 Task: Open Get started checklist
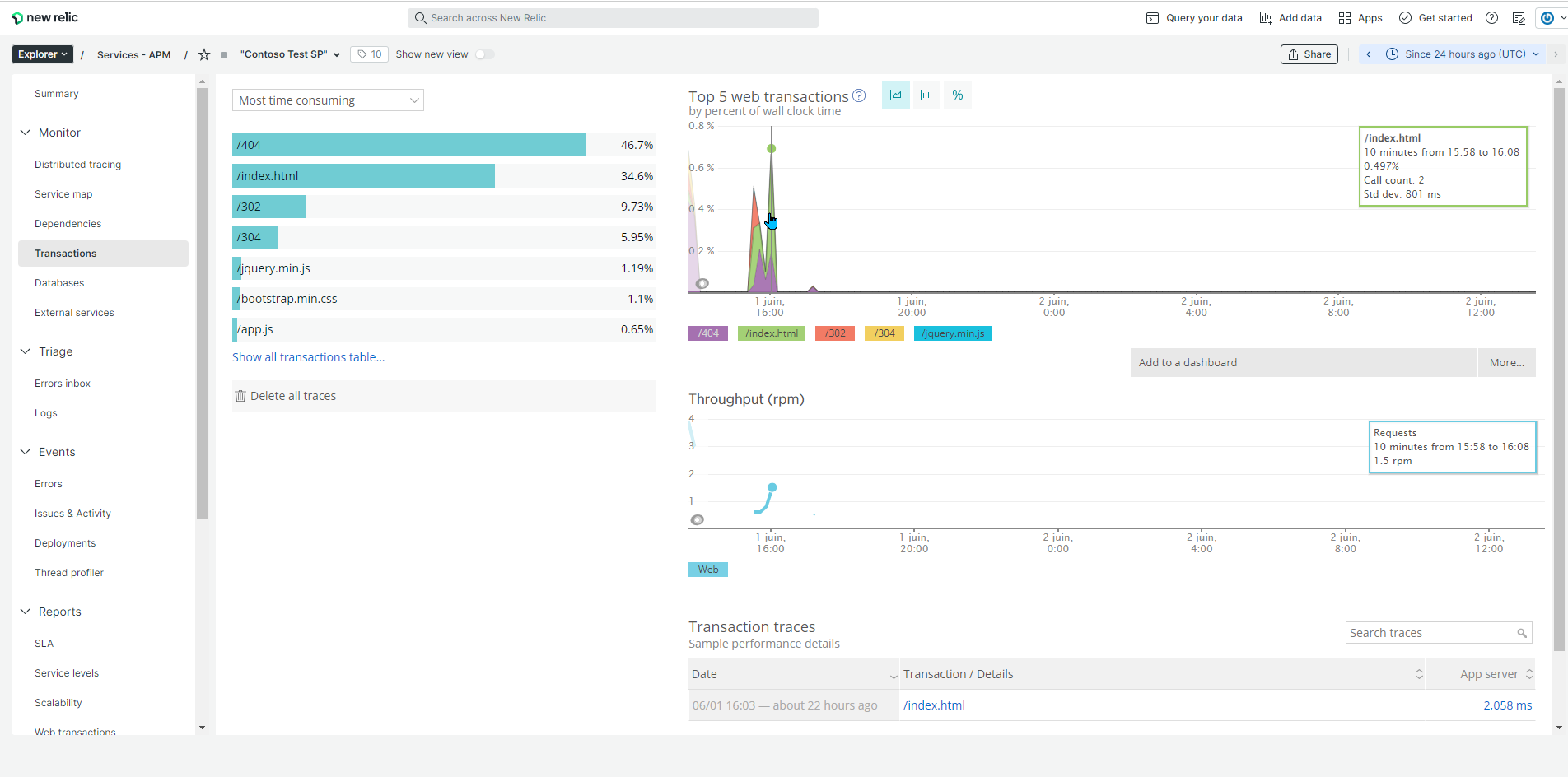point(1435,18)
